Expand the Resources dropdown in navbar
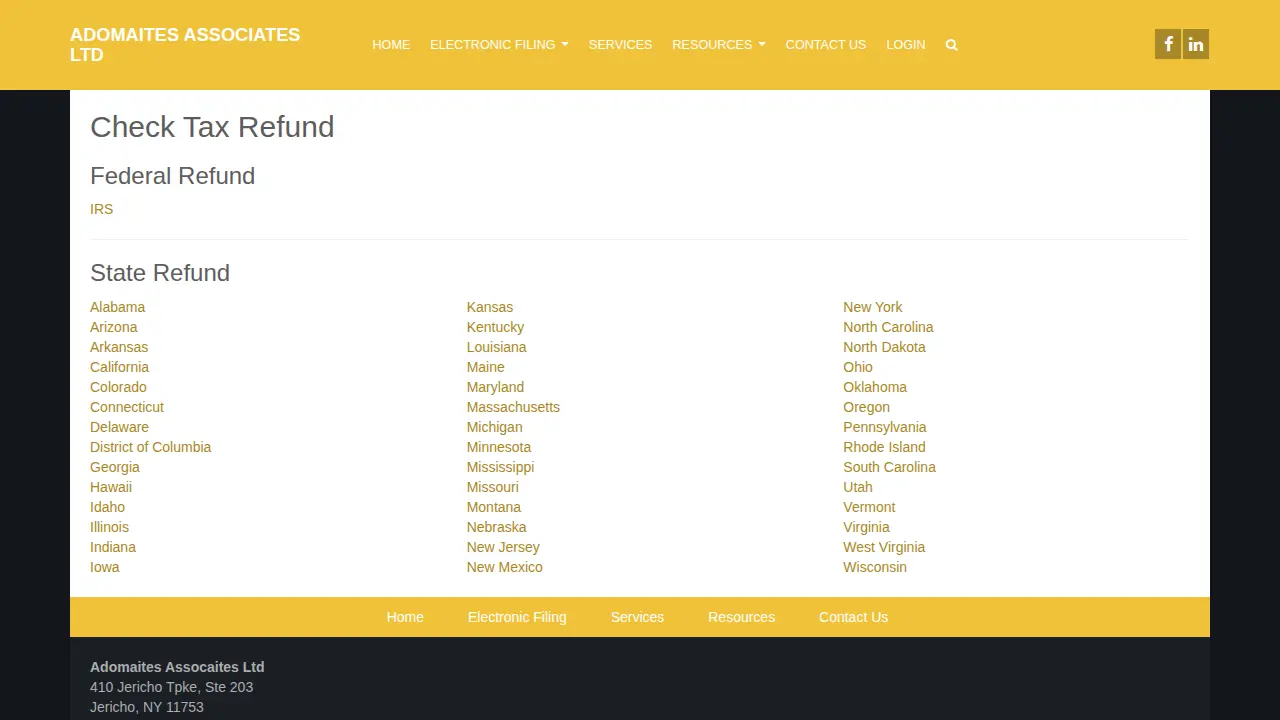The height and width of the screenshot is (720, 1280). (x=719, y=45)
